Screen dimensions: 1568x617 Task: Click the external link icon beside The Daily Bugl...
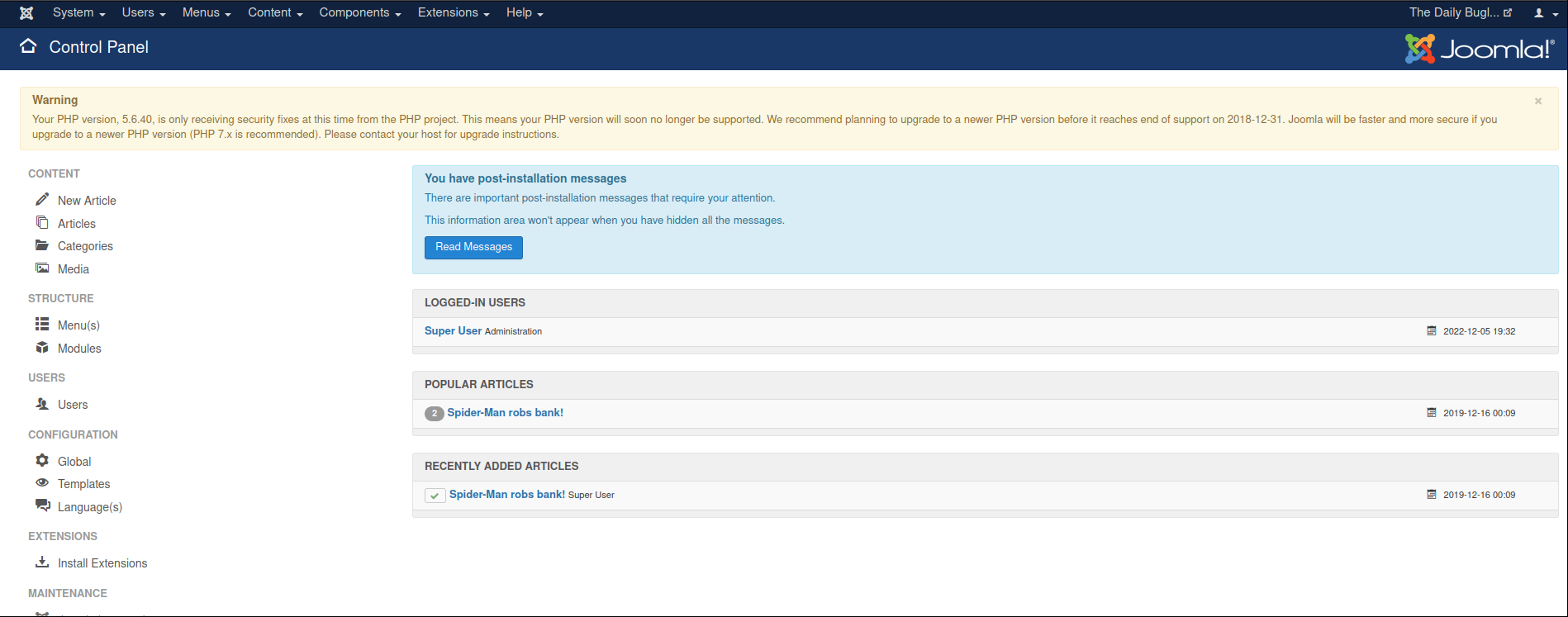(1508, 12)
